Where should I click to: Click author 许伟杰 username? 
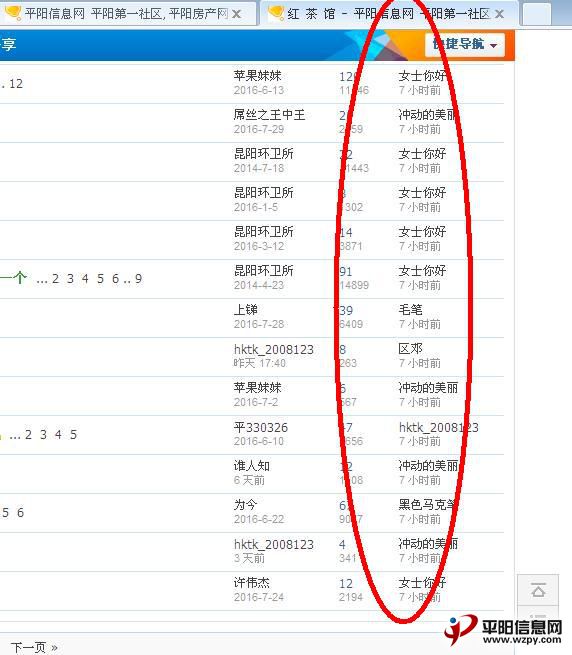click(x=252, y=583)
